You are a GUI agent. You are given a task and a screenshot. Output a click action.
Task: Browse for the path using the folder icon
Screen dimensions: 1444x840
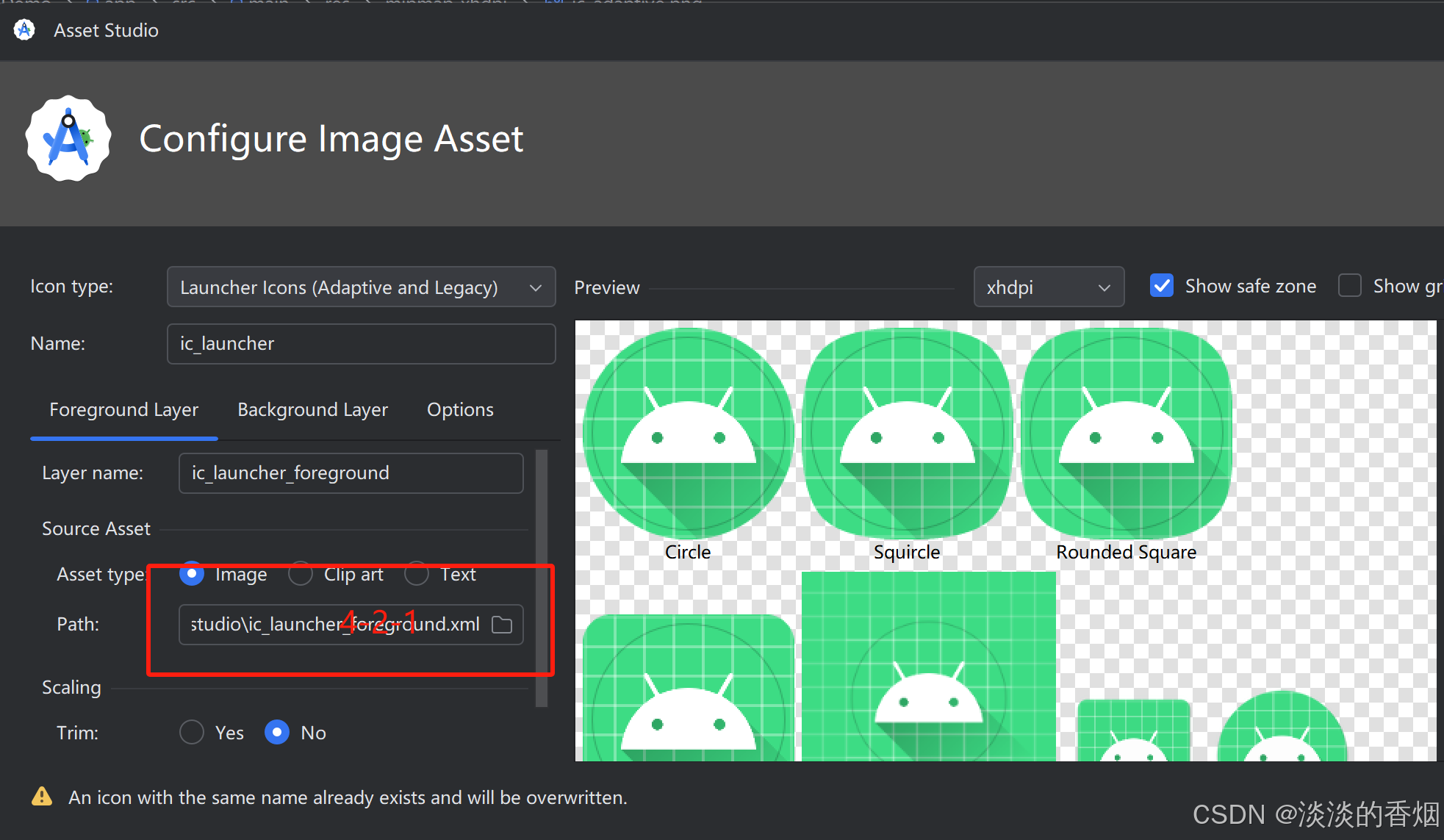(x=502, y=625)
